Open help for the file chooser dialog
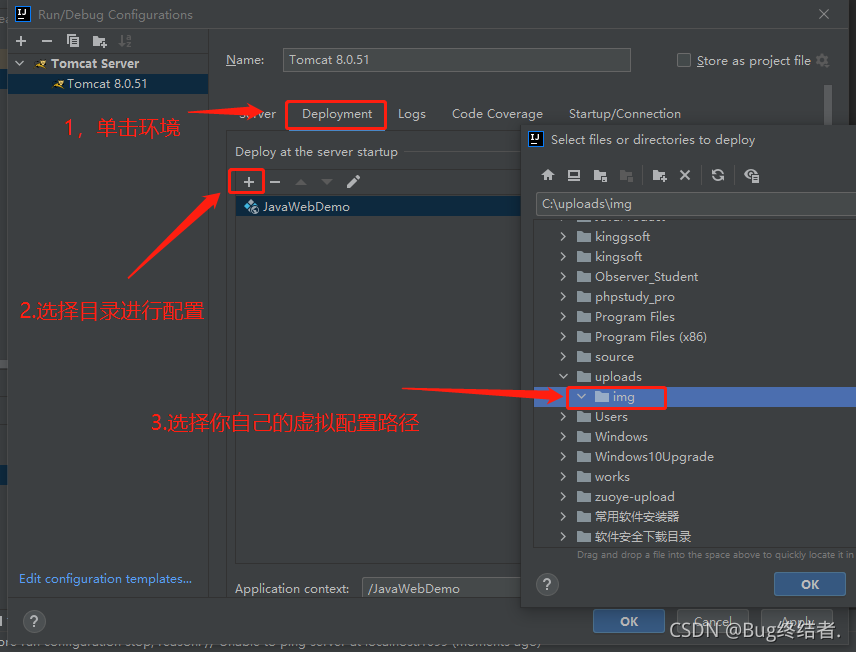This screenshot has height=652, width=856. pyautogui.click(x=547, y=584)
